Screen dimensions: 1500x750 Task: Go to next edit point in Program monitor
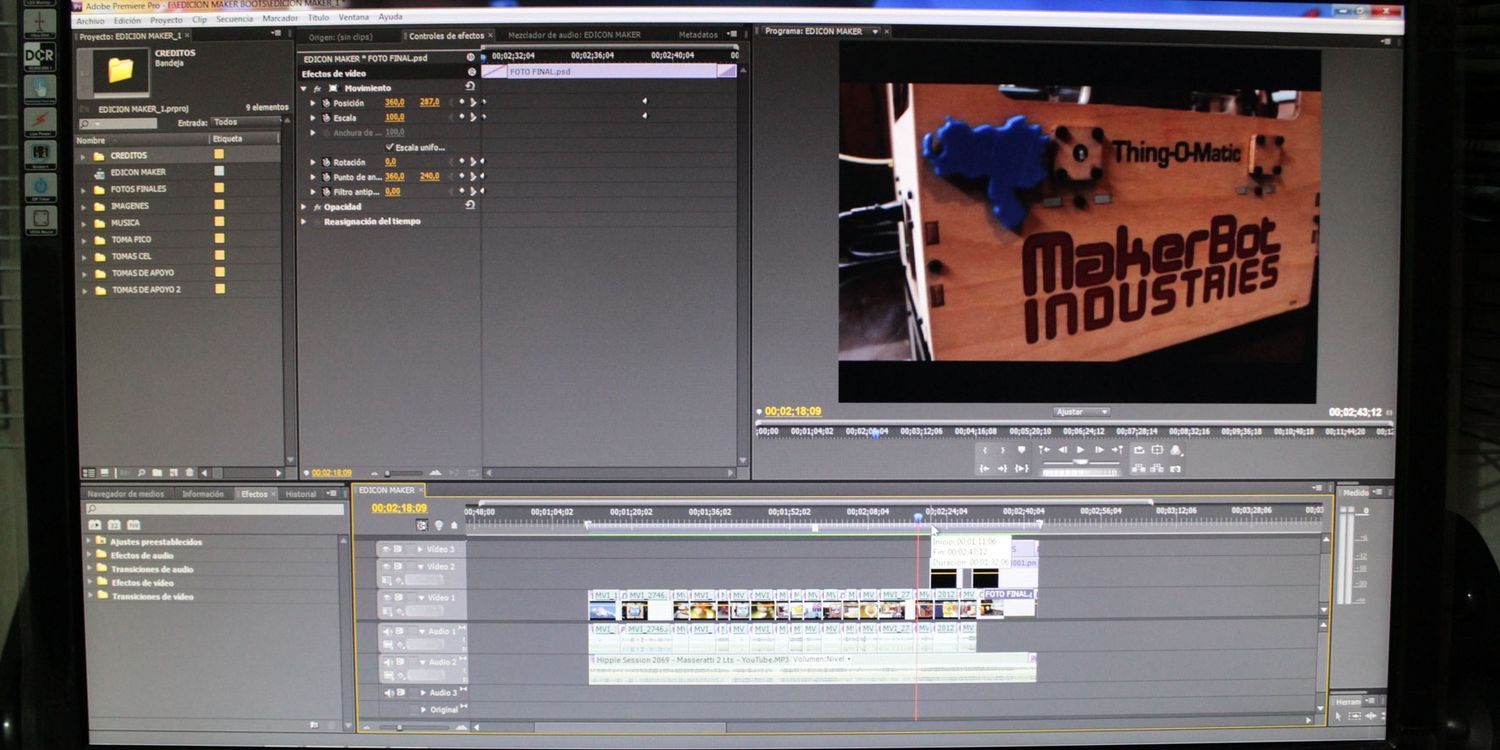point(1117,450)
